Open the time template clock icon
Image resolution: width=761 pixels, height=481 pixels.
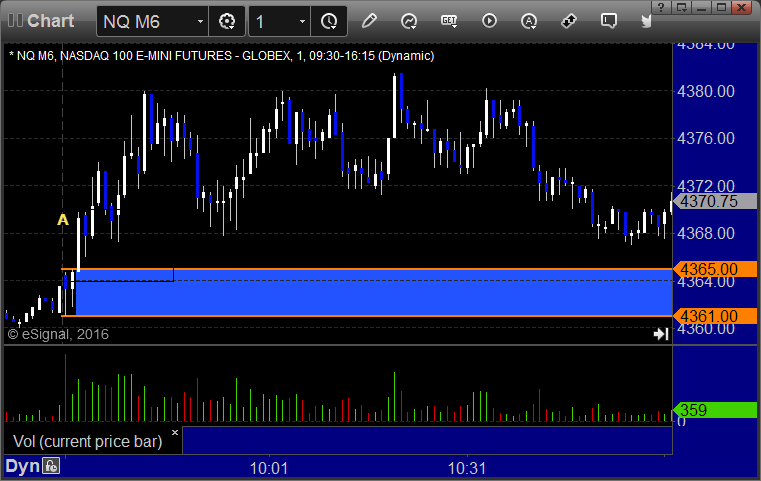(x=329, y=21)
